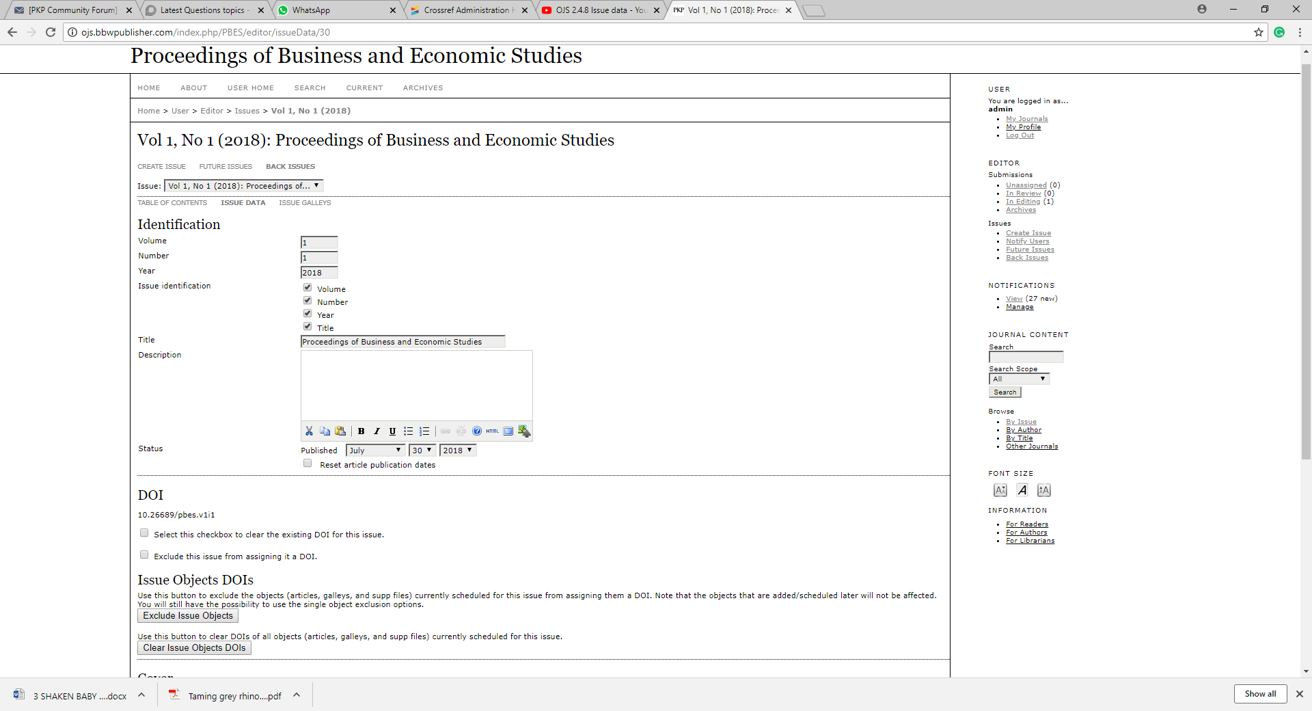Follow the My Profile link in sidebar

tap(1023, 127)
